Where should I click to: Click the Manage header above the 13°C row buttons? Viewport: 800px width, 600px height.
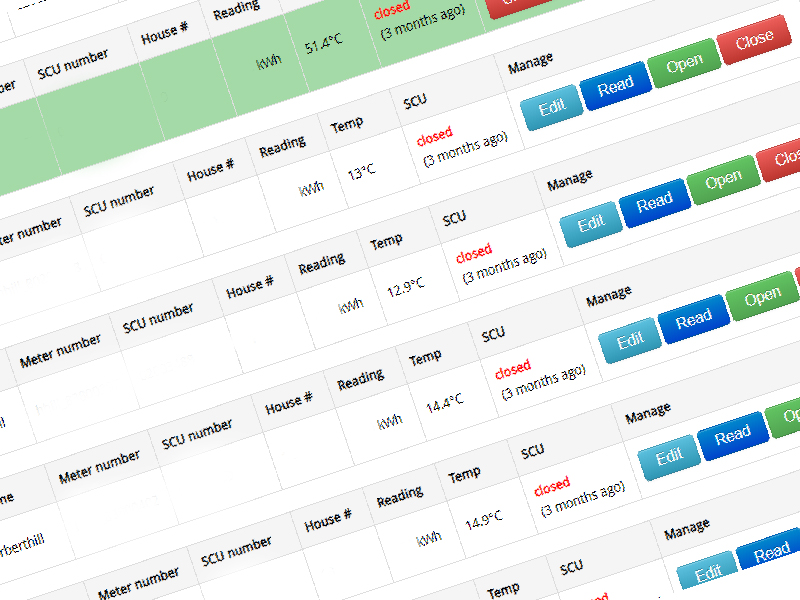531,63
